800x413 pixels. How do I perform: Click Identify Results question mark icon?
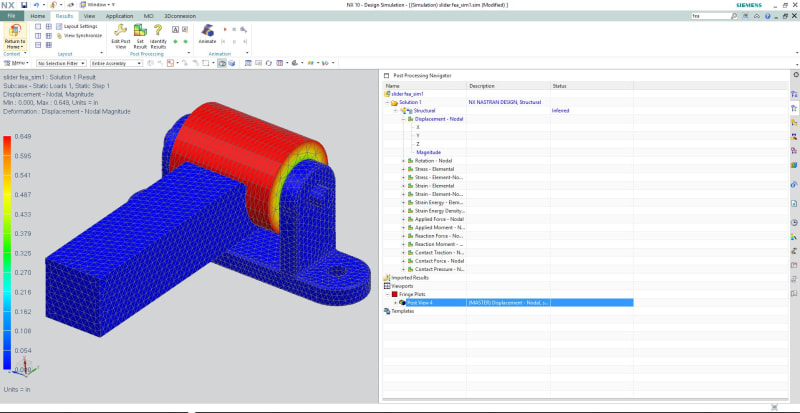(158, 30)
